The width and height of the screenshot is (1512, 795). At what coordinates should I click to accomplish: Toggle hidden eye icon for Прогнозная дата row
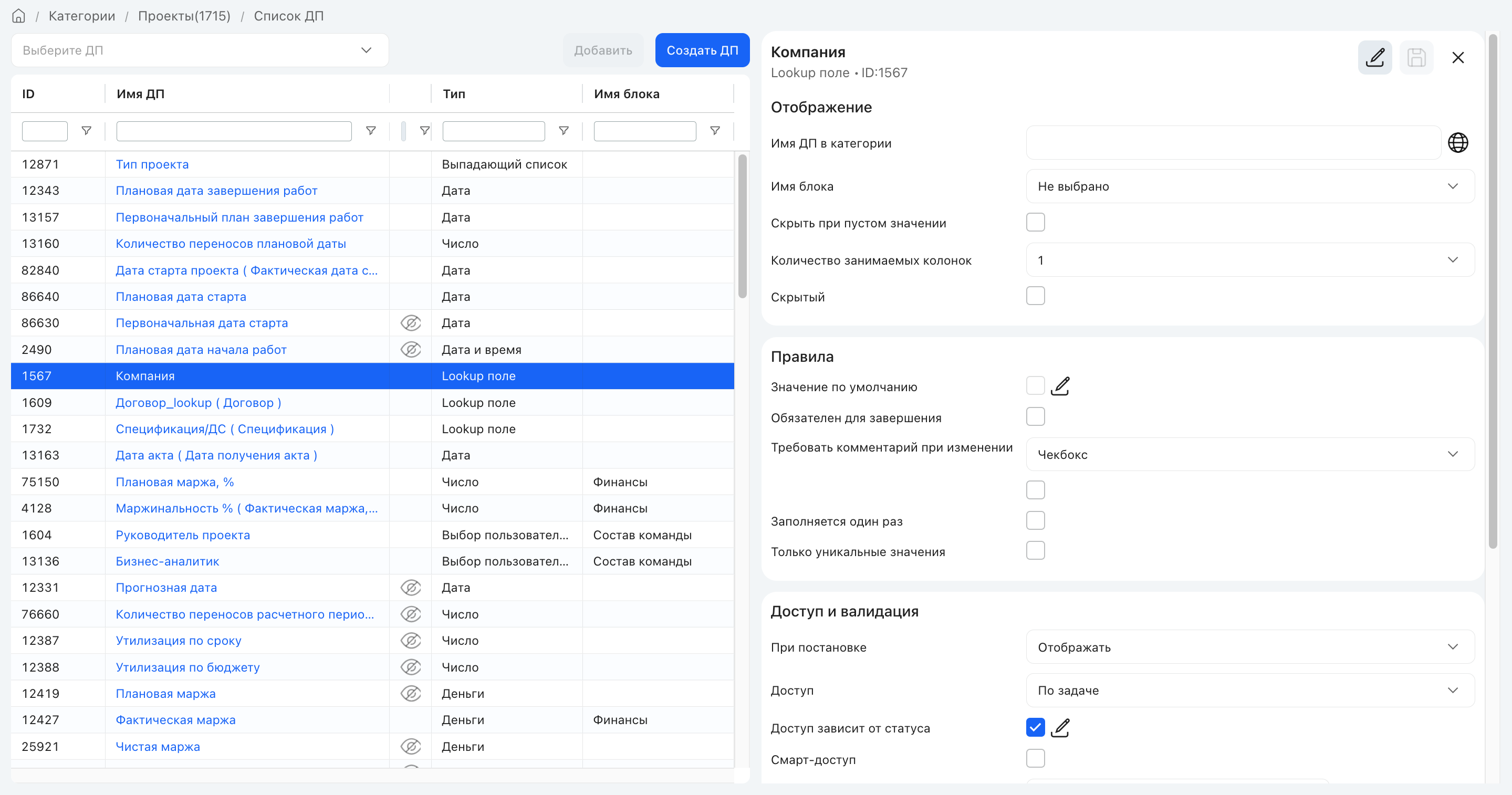tap(411, 587)
